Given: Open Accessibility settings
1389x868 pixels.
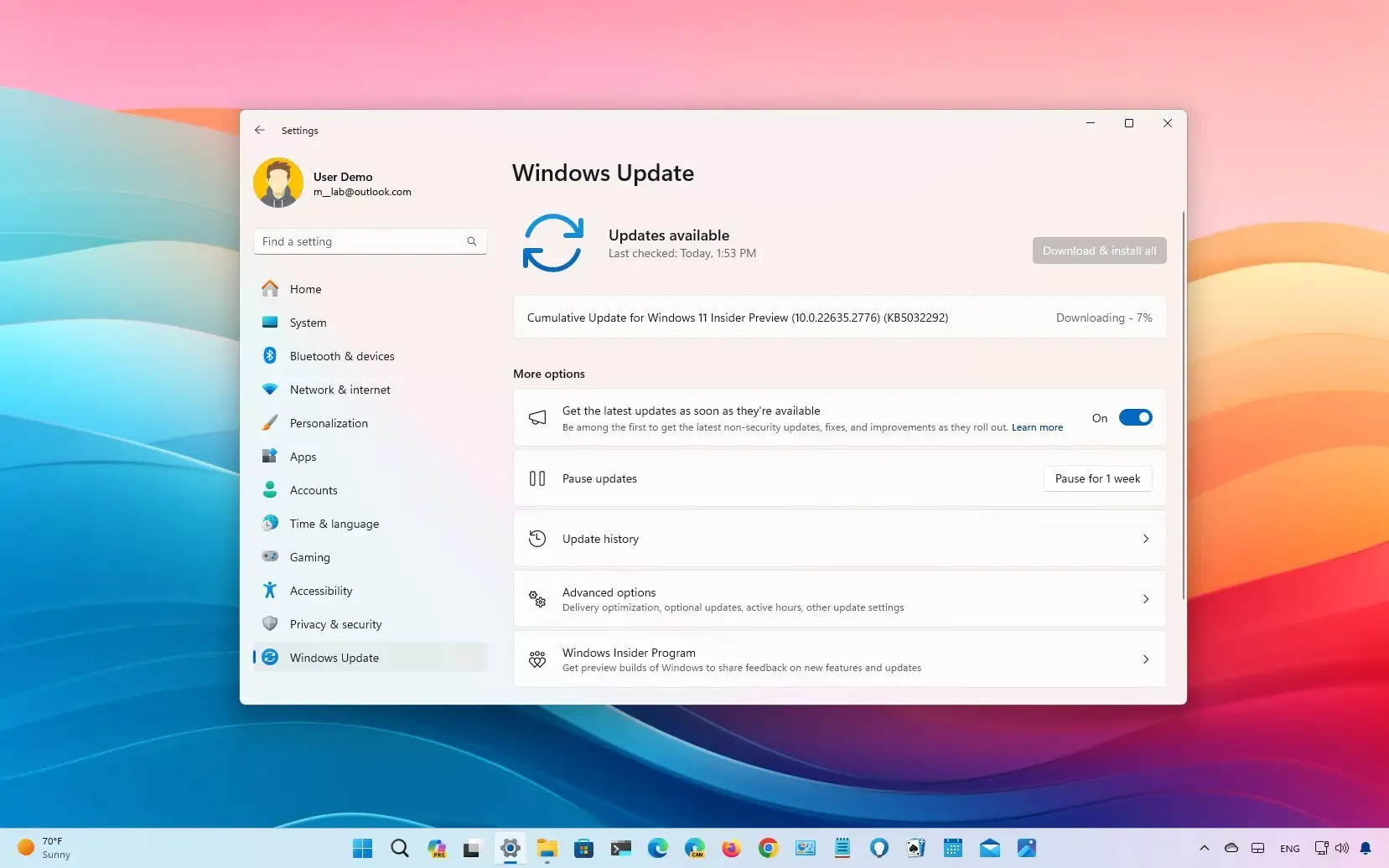Looking at the screenshot, I should [x=320, y=590].
